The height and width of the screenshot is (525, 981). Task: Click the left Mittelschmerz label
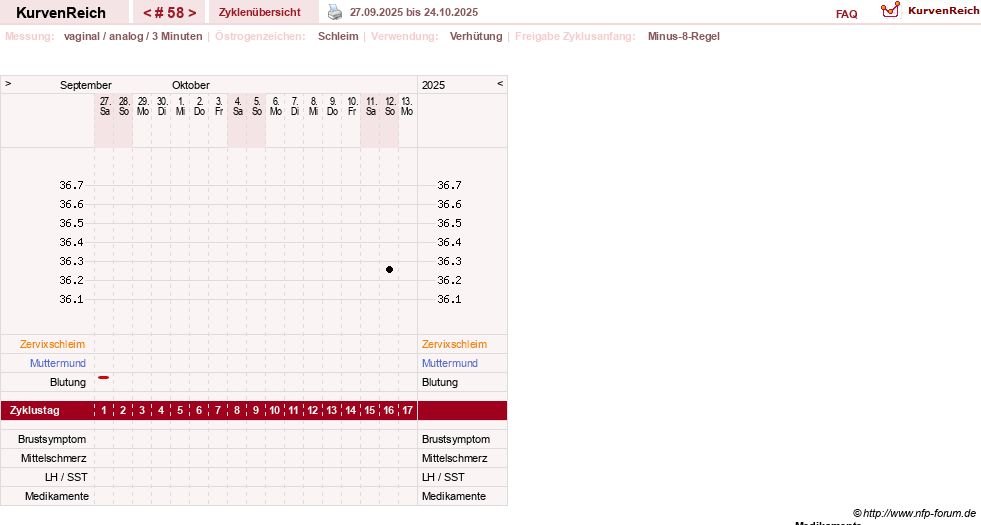click(53, 458)
